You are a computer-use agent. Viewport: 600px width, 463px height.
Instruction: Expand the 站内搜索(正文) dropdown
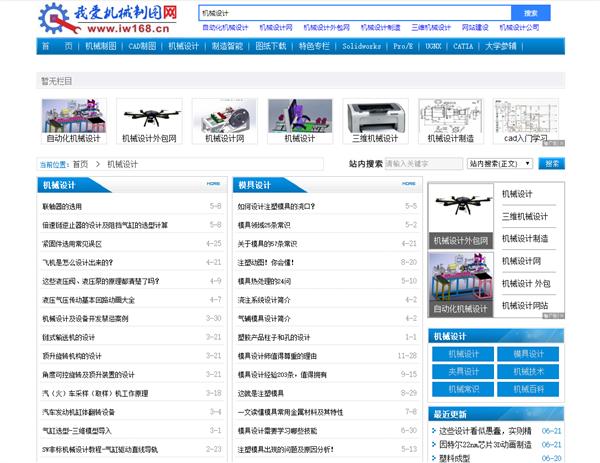point(500,164)
